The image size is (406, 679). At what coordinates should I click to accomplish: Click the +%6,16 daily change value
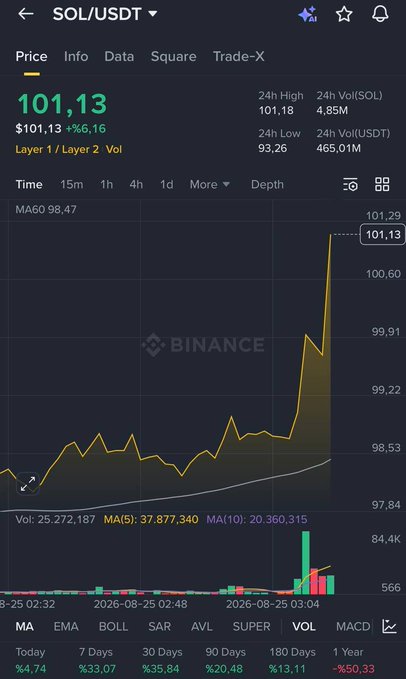[86, 129]
